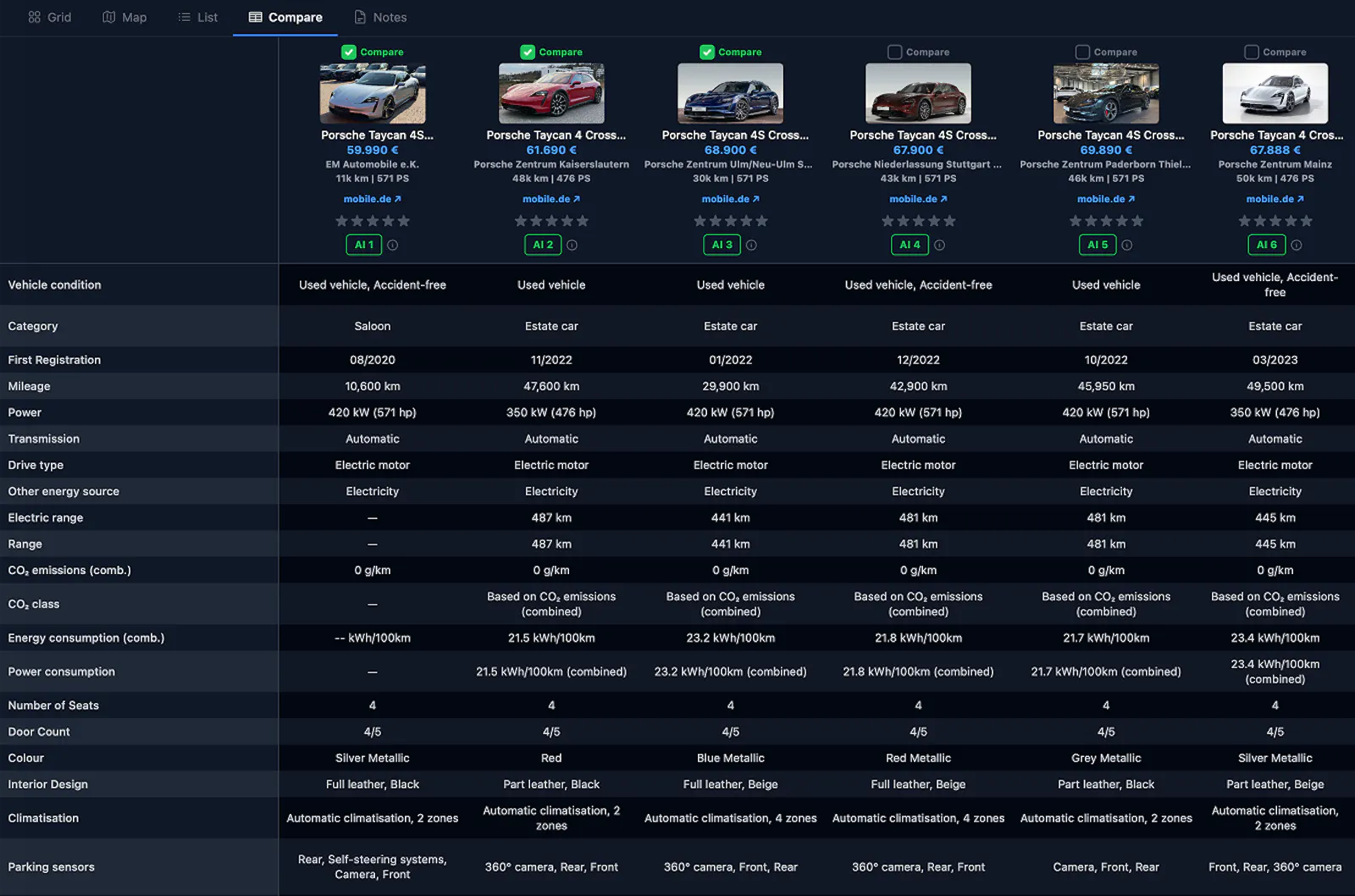Switch to the Grid tab
Image resolution: width=1355 pixels, height=896 pixels.
(50, 17)
